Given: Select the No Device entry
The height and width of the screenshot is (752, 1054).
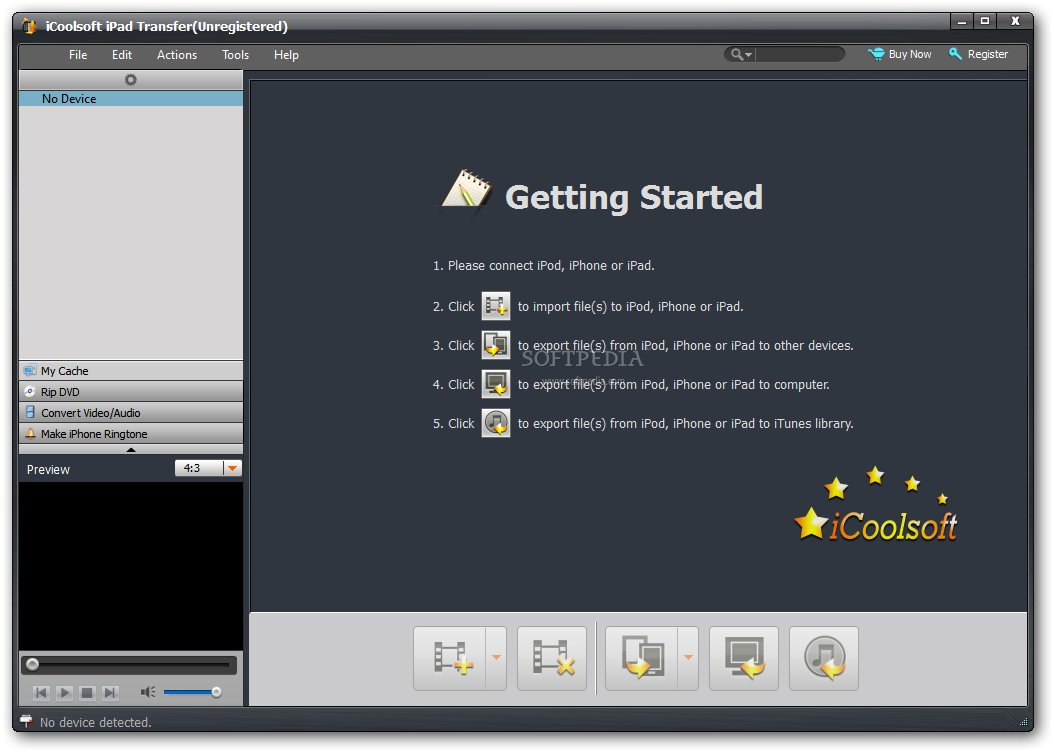Looking at the screenshot, I should pyautogui.click(x=131, y=99).
